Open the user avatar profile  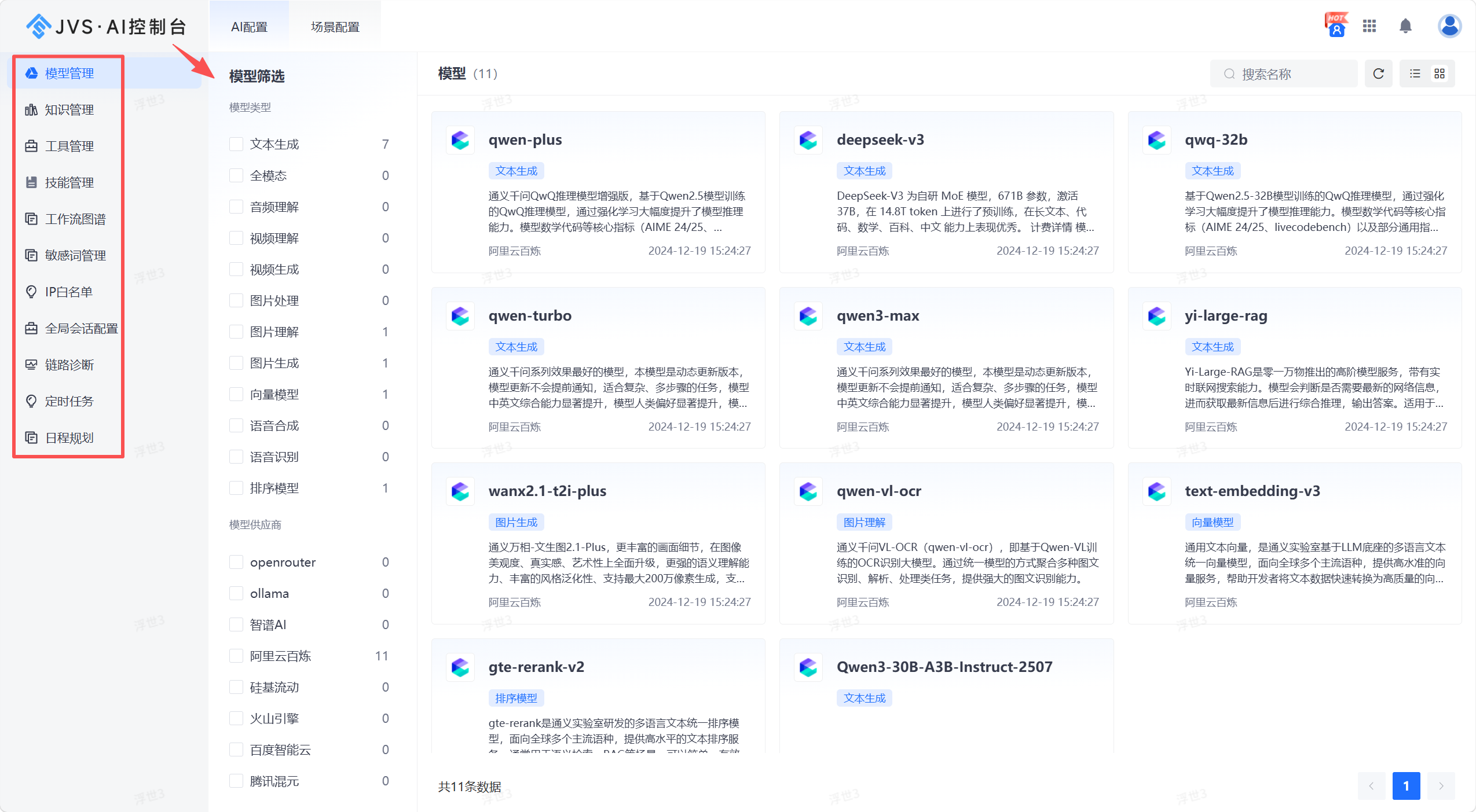point(1450,26)
